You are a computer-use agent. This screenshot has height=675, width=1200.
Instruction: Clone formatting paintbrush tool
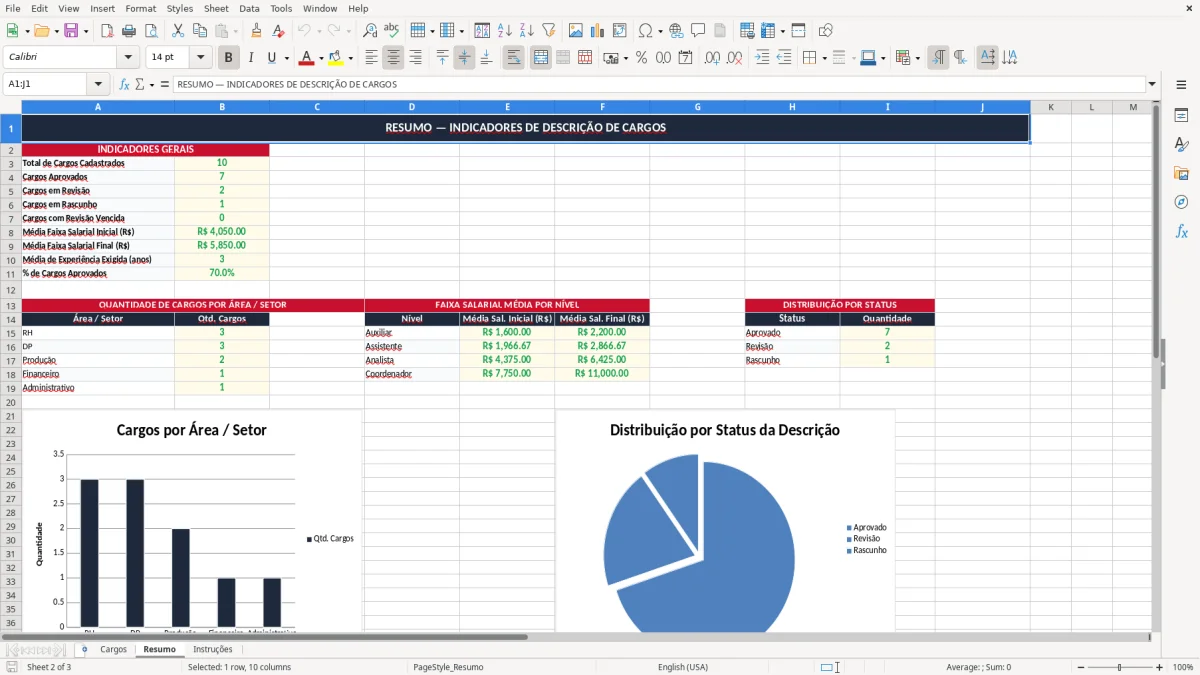(x=256, y=31)
